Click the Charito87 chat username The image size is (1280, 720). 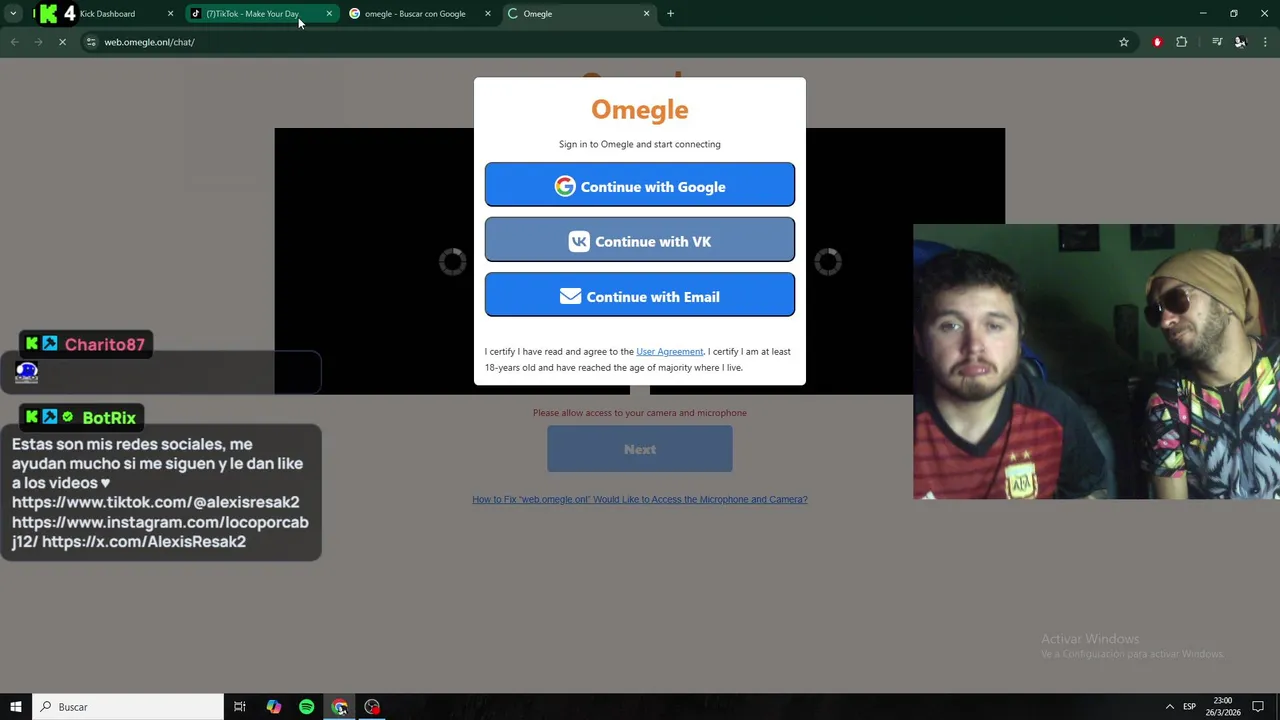[x=104, y=344]
